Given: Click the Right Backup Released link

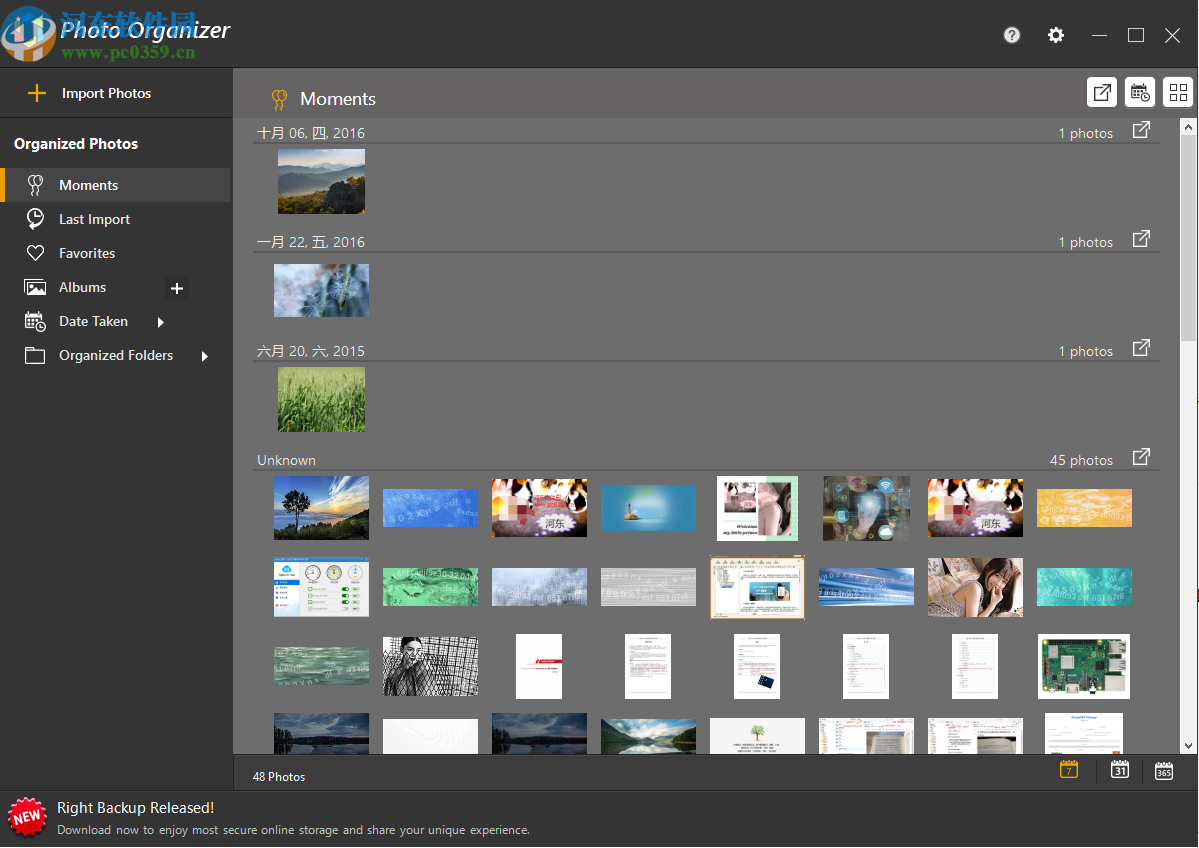Looking at the screenshot, I should tap(135, 807).
